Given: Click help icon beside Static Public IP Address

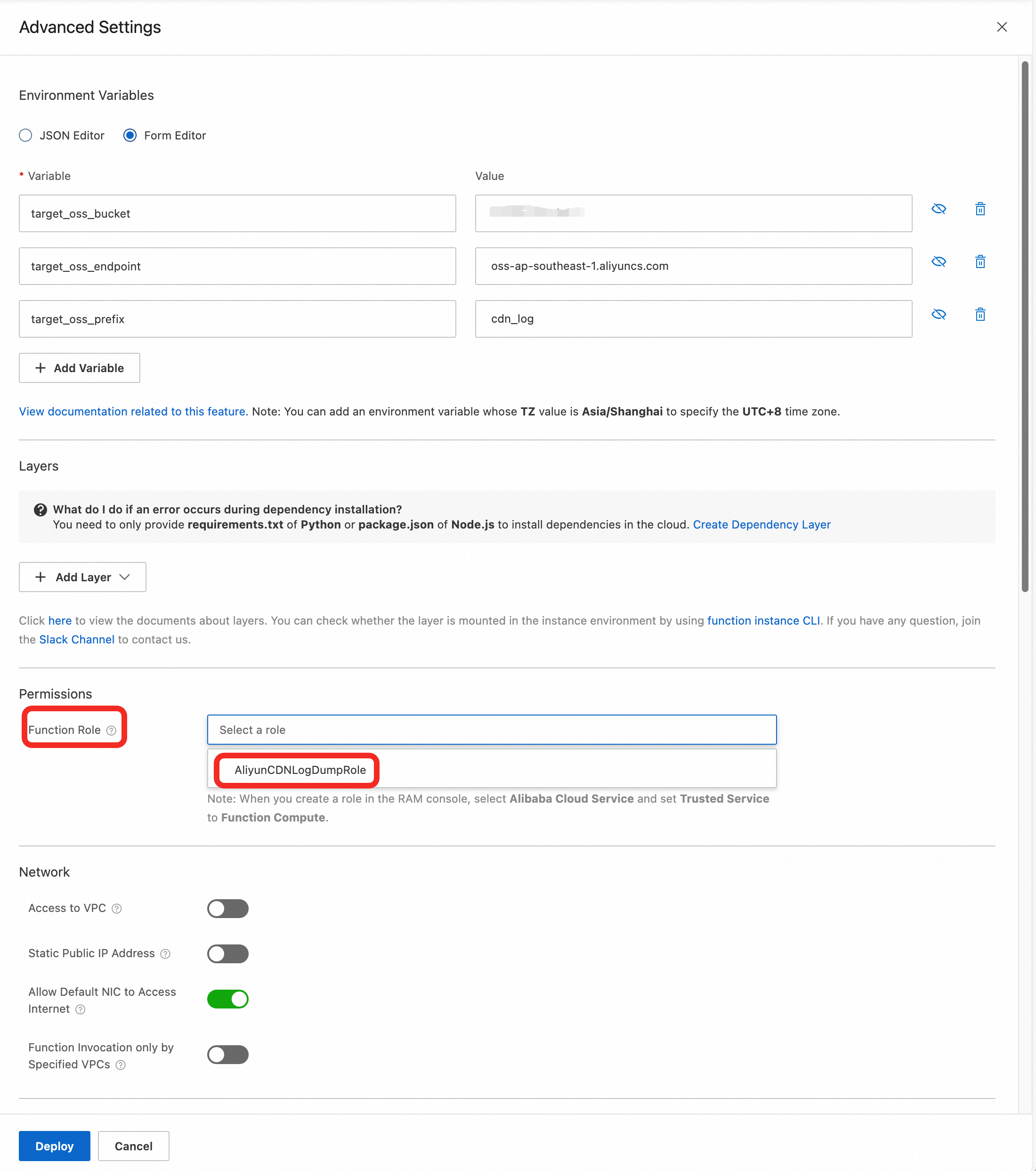Looking at the screenshot, I should (x=165, y=954).
